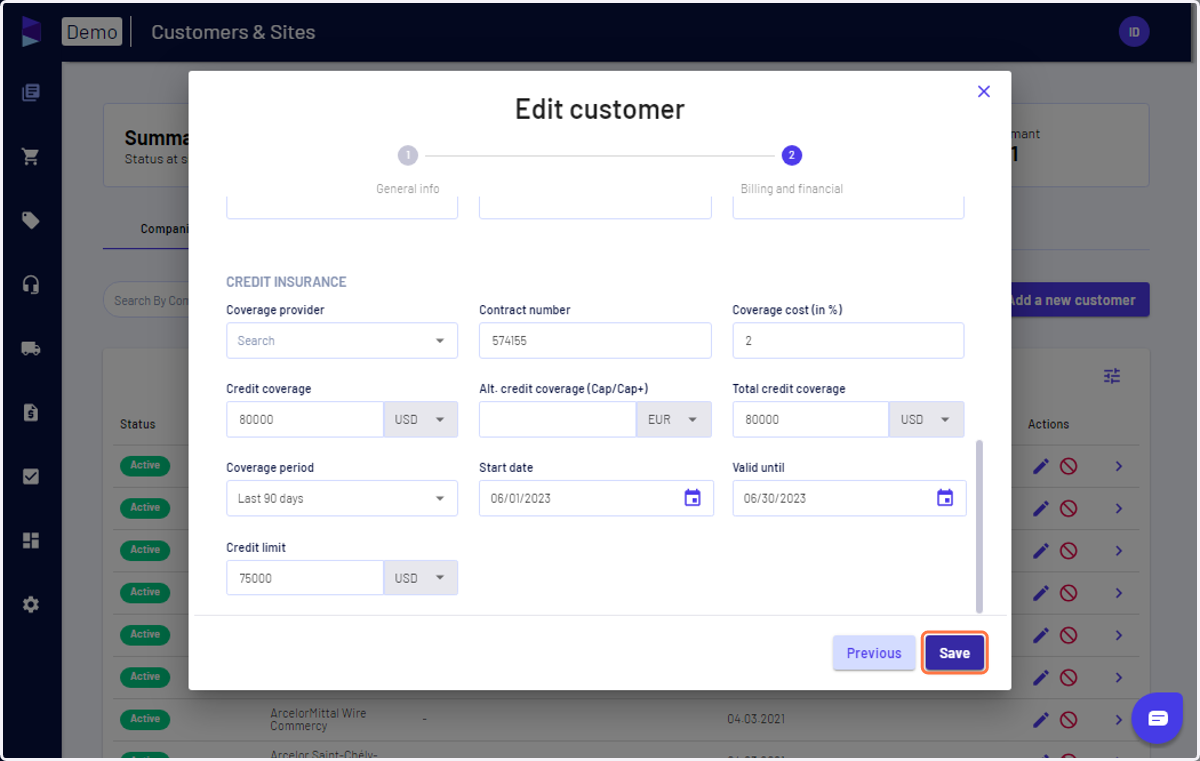
Task: Click the Add a new customer button
Action: point(1080,300)
